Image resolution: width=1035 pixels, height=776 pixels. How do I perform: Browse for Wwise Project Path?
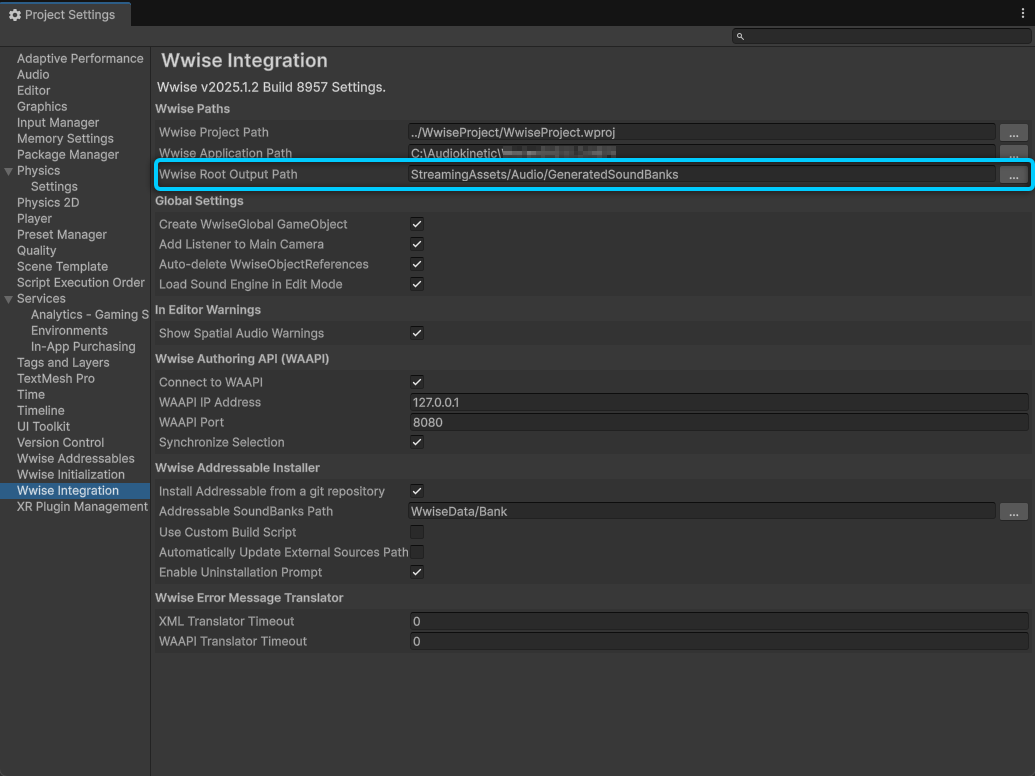point(1013,133)
